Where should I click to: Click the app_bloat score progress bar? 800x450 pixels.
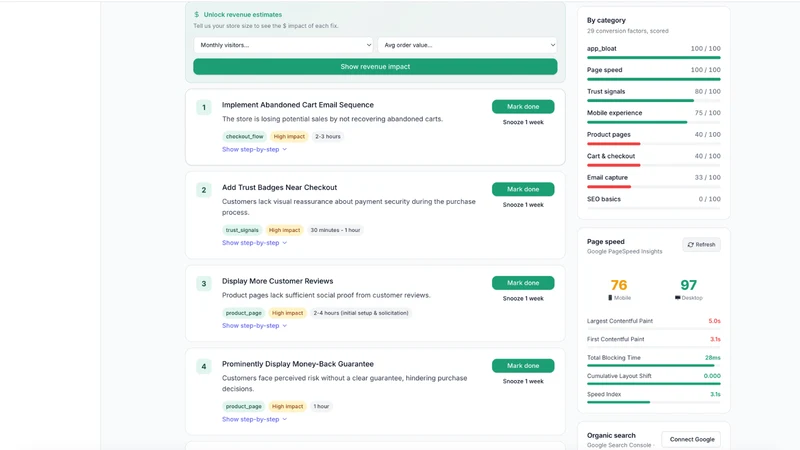tap(654, 58)
